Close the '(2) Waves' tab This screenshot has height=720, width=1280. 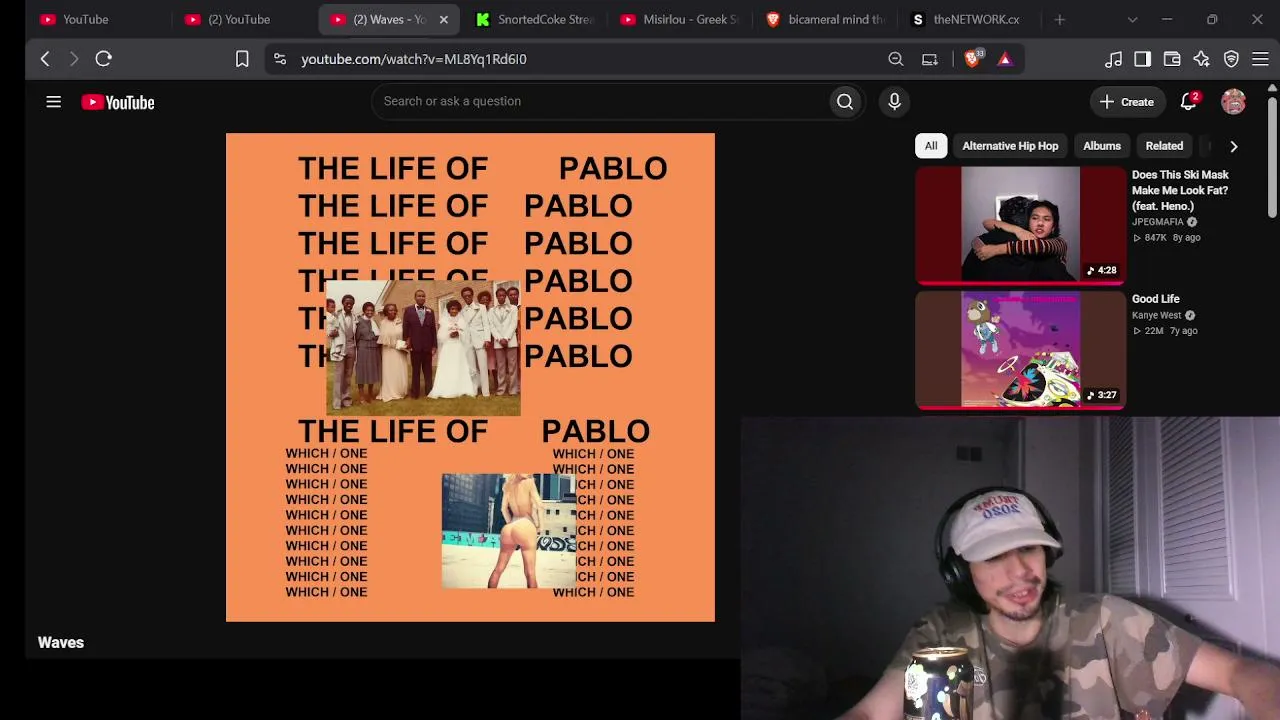click(x=444, y=19)
